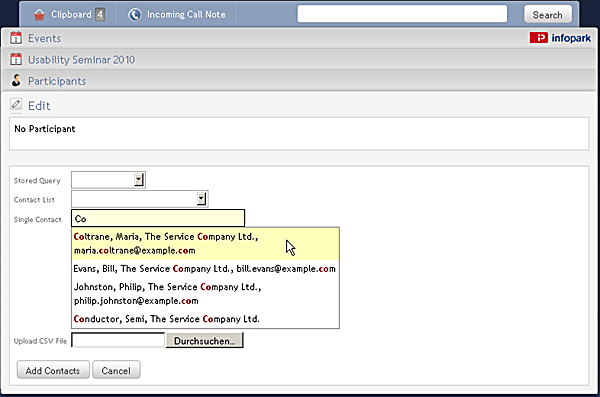The height and width of the screenshot is (397, 600).
Task: Click the Add Contacts button
Action: click(x=53, y=370)
